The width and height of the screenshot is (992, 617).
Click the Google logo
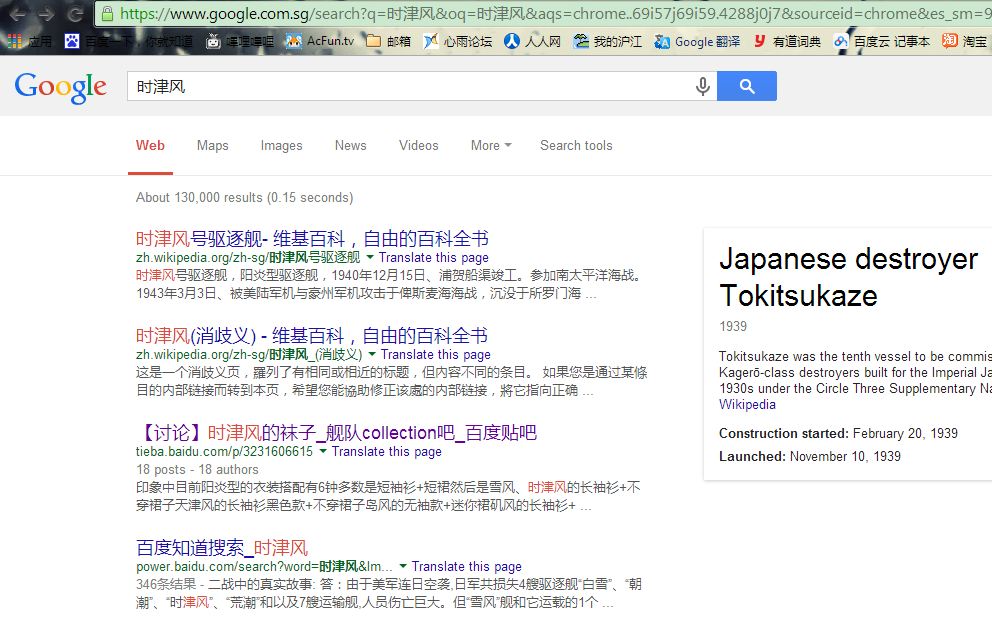(x=61, y=87)
